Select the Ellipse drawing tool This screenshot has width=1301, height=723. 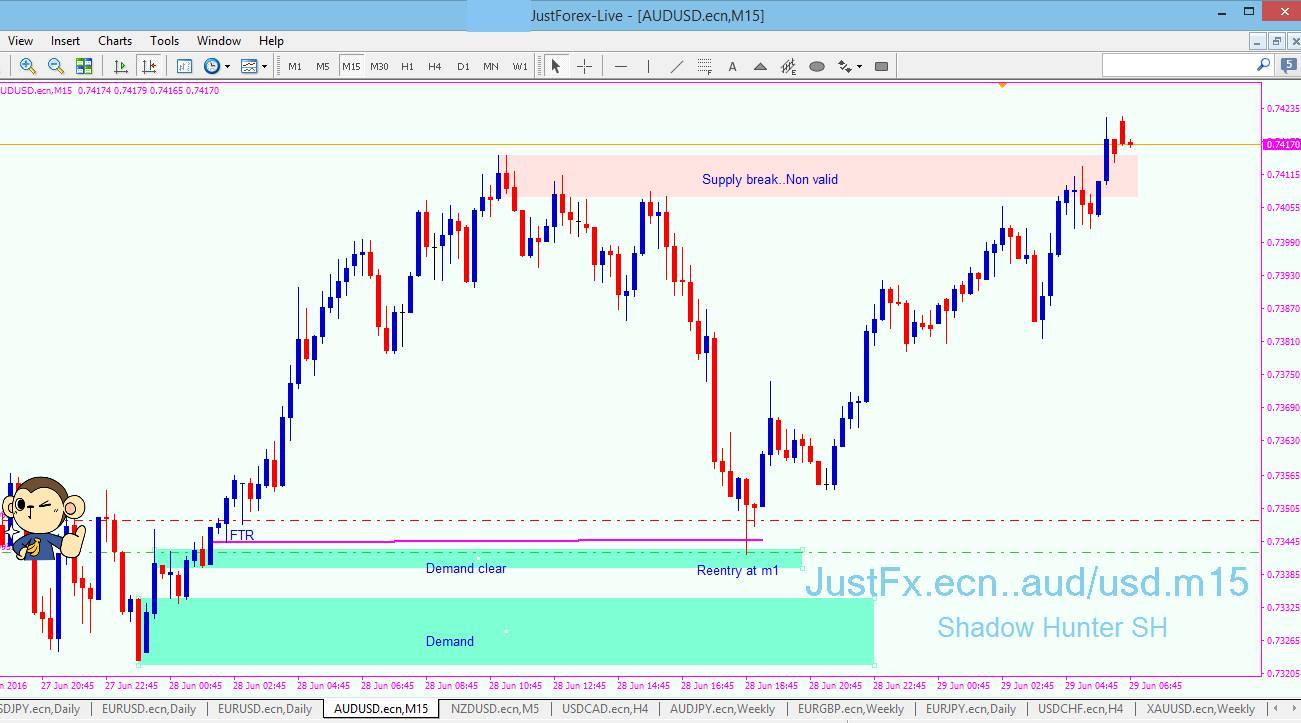[x=817, y=66]
